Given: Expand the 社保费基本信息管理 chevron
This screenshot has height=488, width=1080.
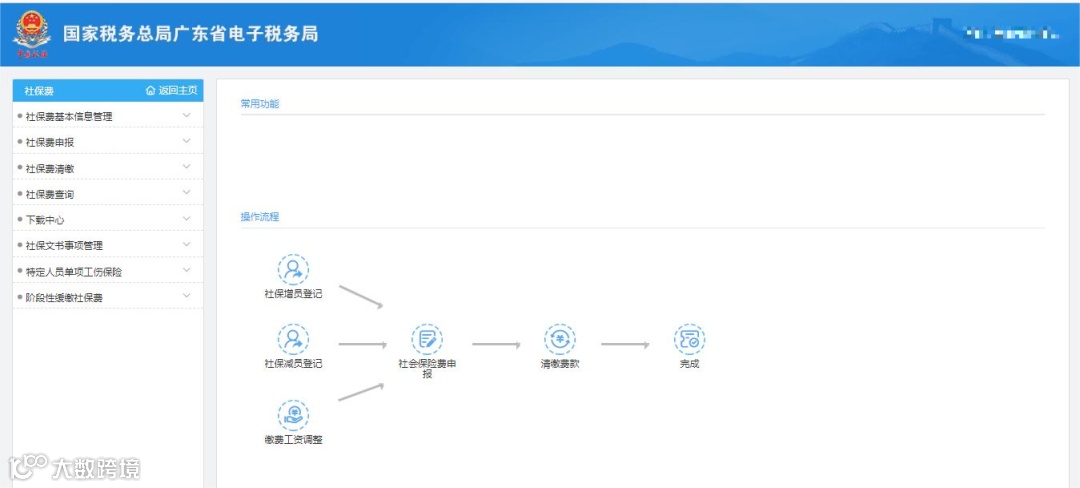Looking at the screenshot, I should pos(186,115).
